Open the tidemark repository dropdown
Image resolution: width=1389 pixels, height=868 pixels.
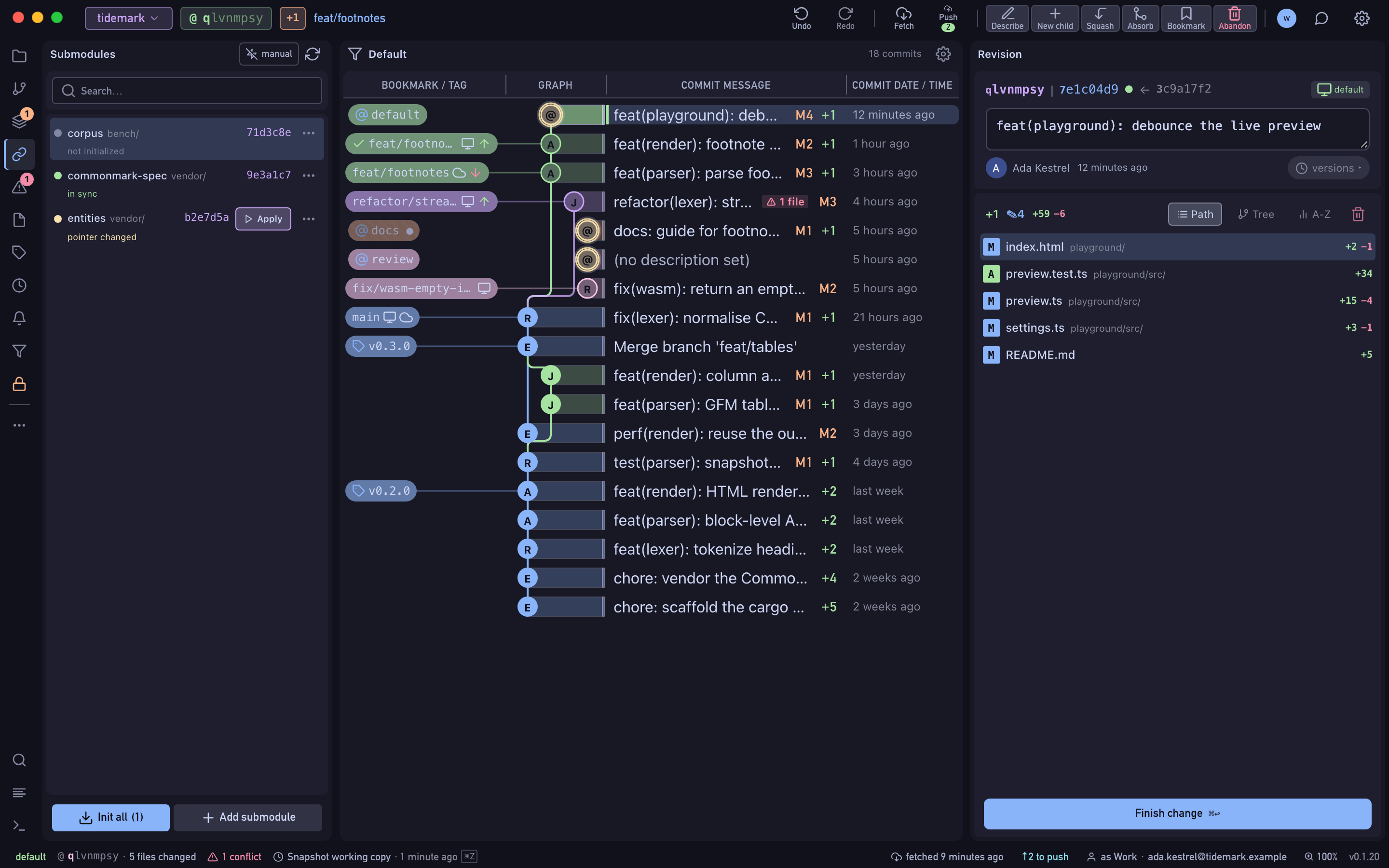[x=128, y=18]
